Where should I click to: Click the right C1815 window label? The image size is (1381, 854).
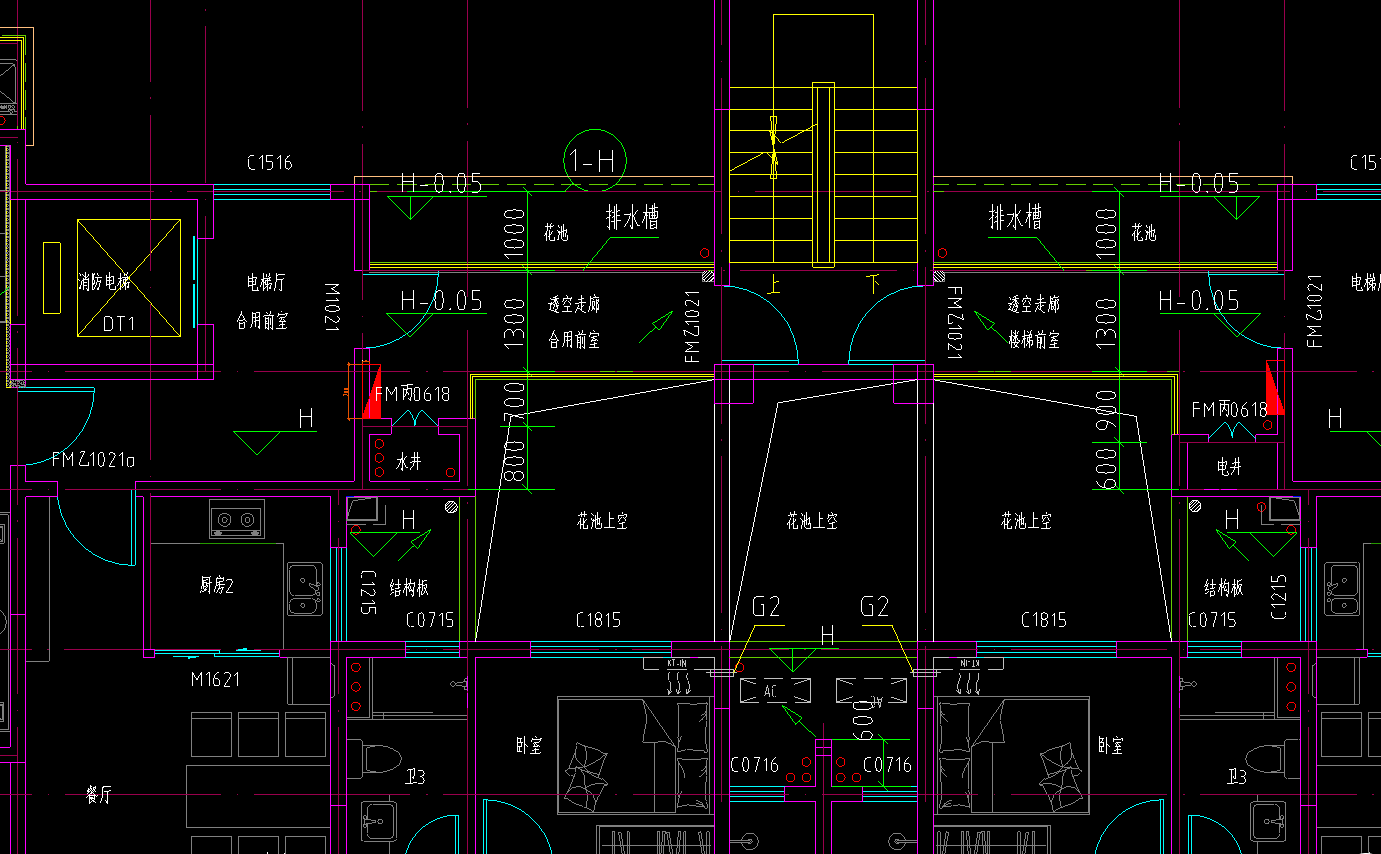pos(1044,620)
